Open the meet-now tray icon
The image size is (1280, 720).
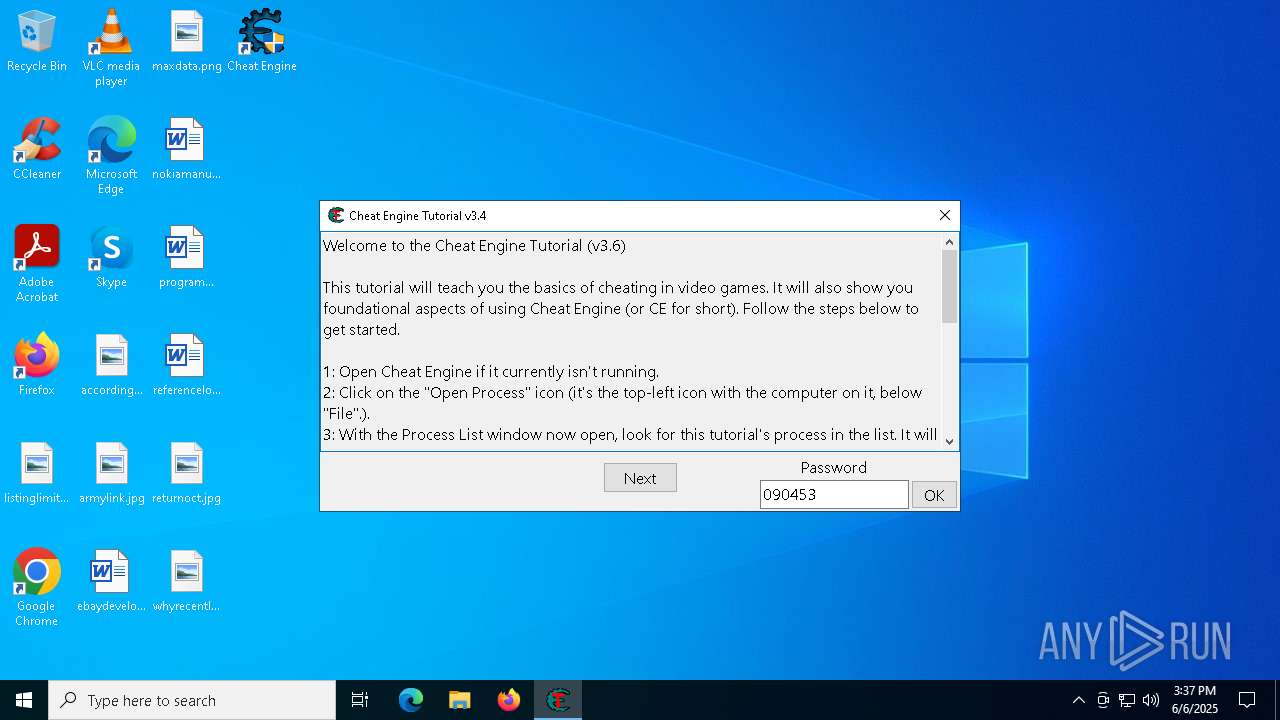pos(1103,700)
